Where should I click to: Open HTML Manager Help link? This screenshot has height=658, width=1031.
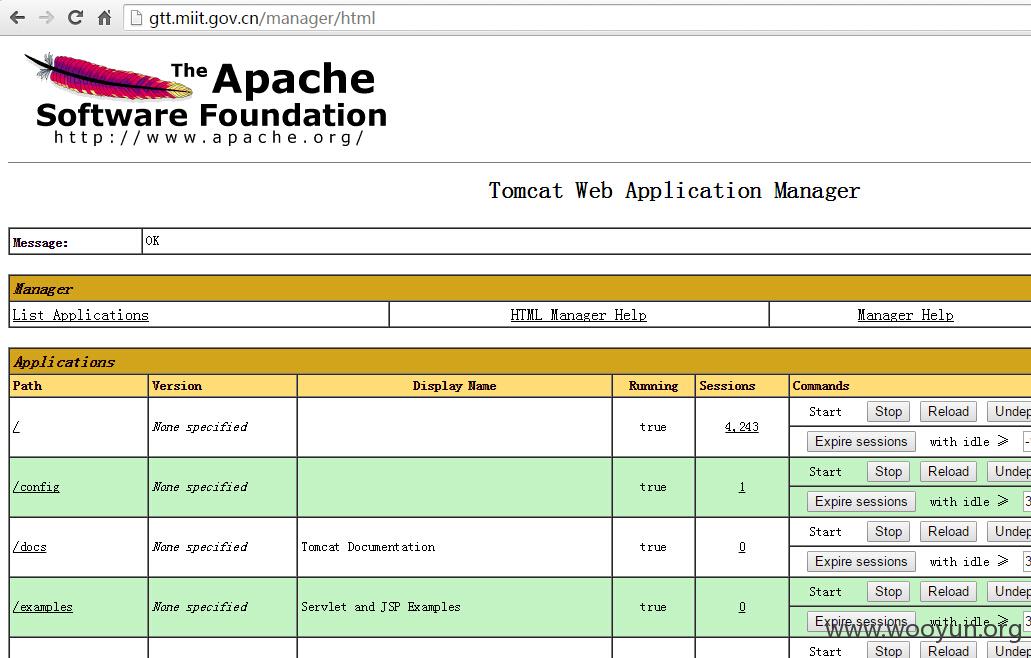click(579, 315)
